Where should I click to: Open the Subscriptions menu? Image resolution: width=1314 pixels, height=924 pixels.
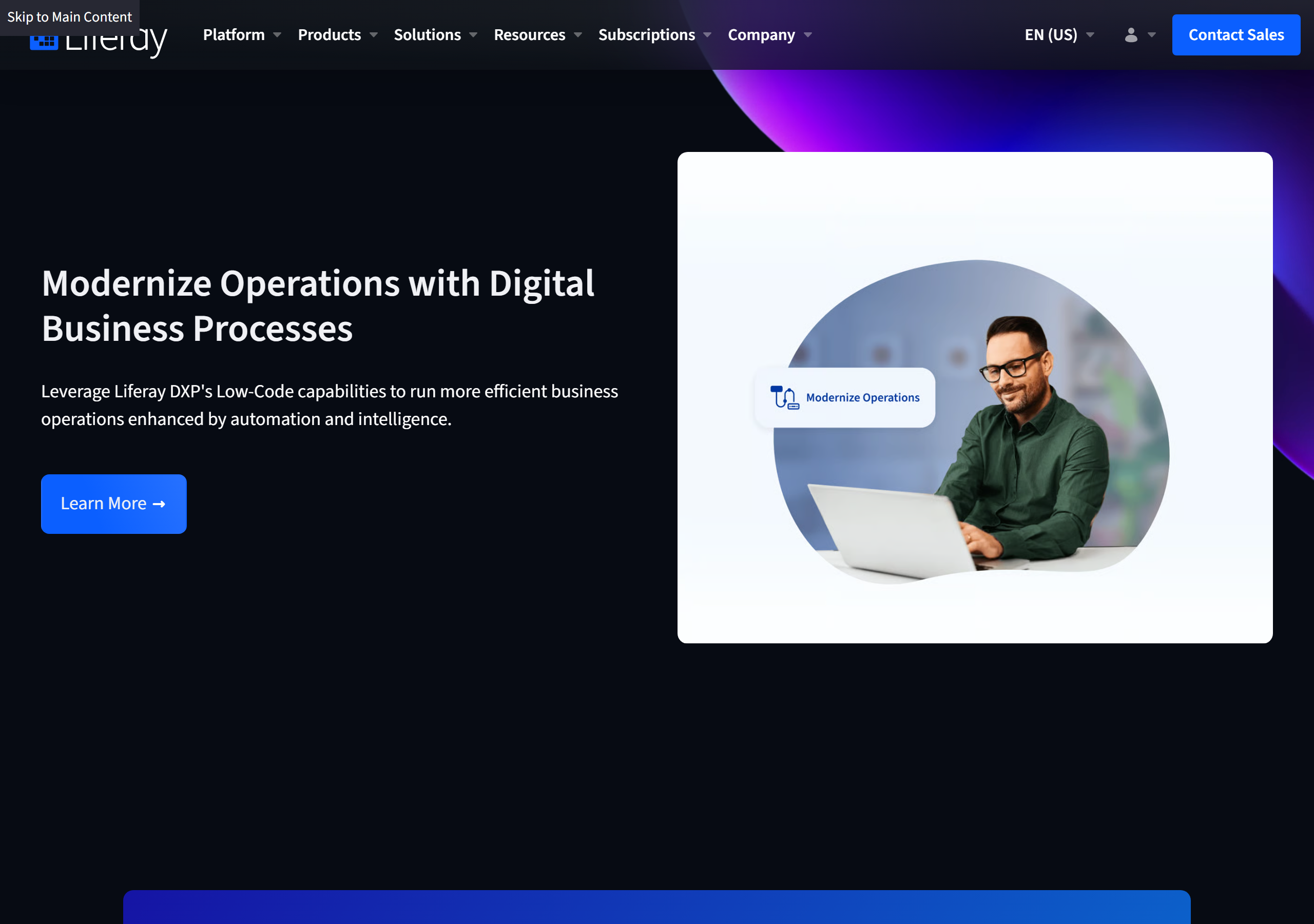[x=647, y=35]
